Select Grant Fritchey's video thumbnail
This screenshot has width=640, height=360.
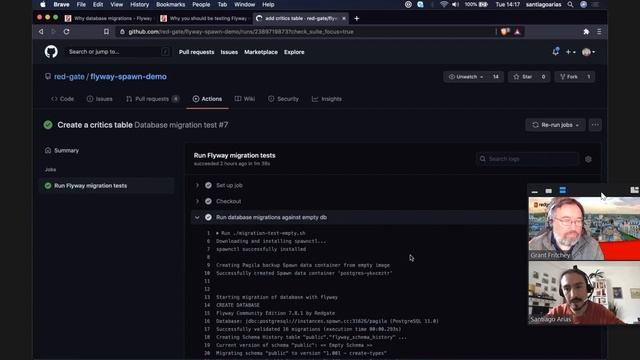(x=584, y=228)
